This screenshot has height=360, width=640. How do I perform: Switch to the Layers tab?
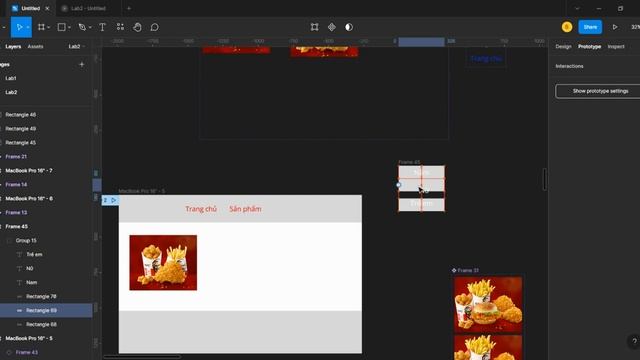click(13, 47)
